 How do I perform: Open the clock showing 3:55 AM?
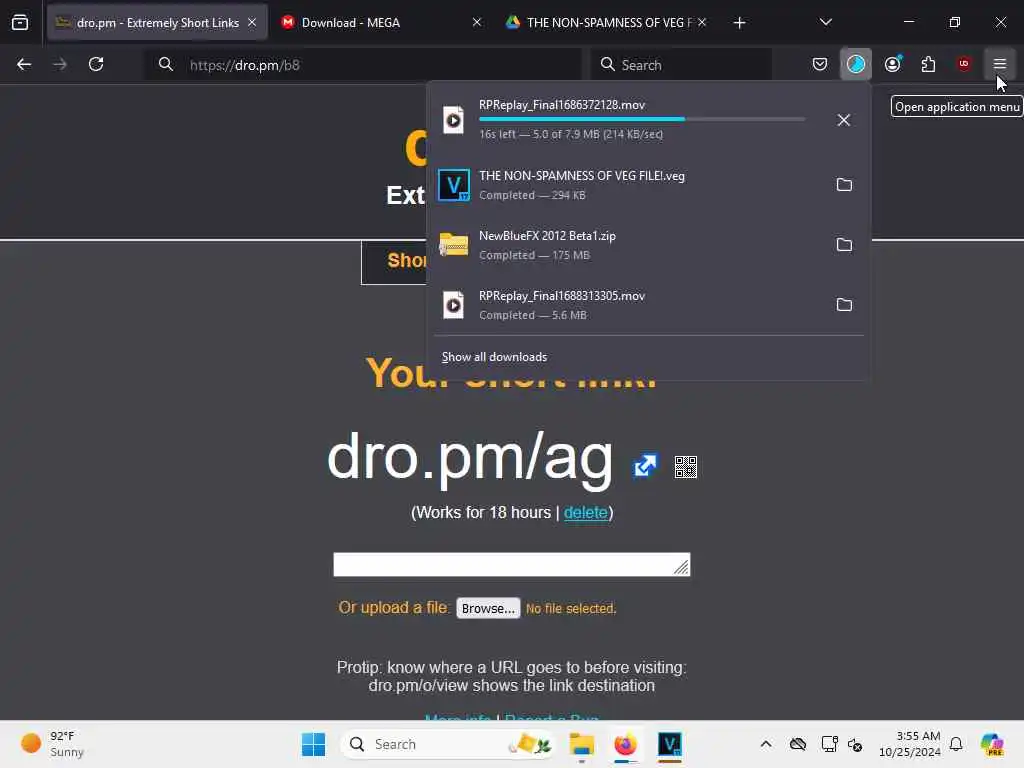909,744
